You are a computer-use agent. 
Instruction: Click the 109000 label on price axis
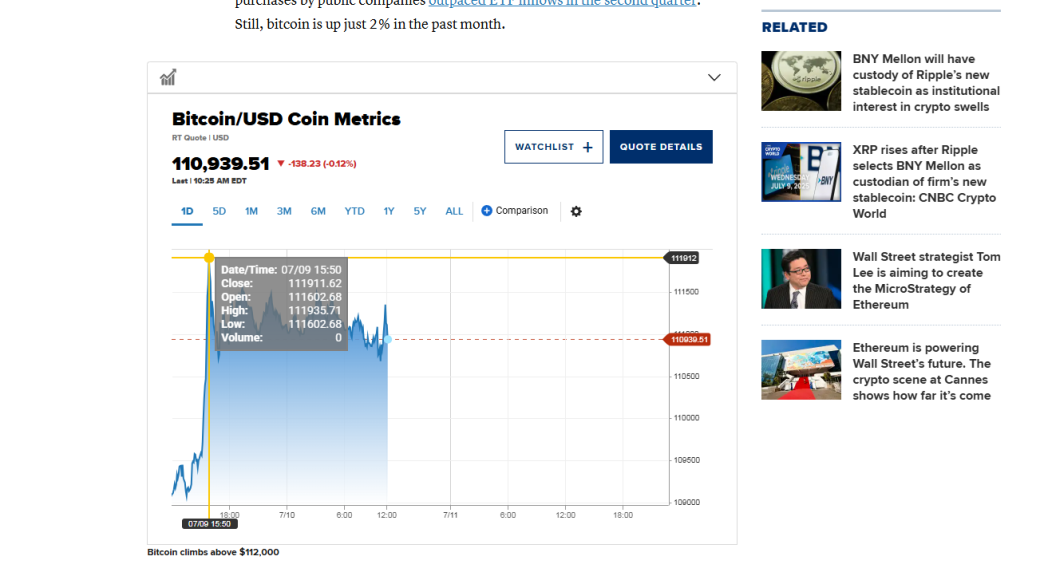coord(686,502)
